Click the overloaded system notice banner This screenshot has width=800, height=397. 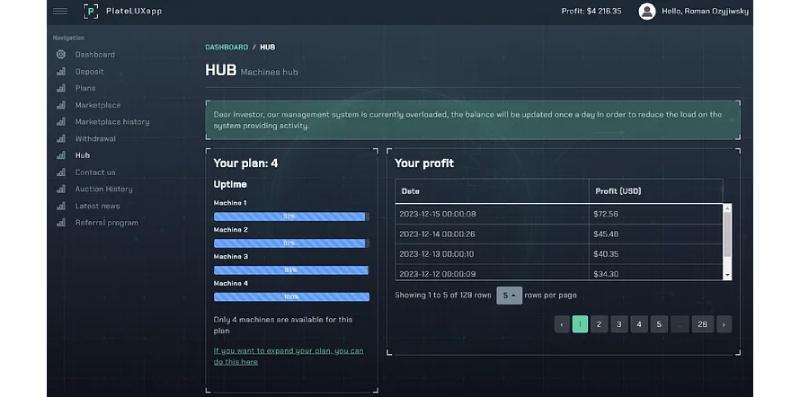(x=473, y=120)
